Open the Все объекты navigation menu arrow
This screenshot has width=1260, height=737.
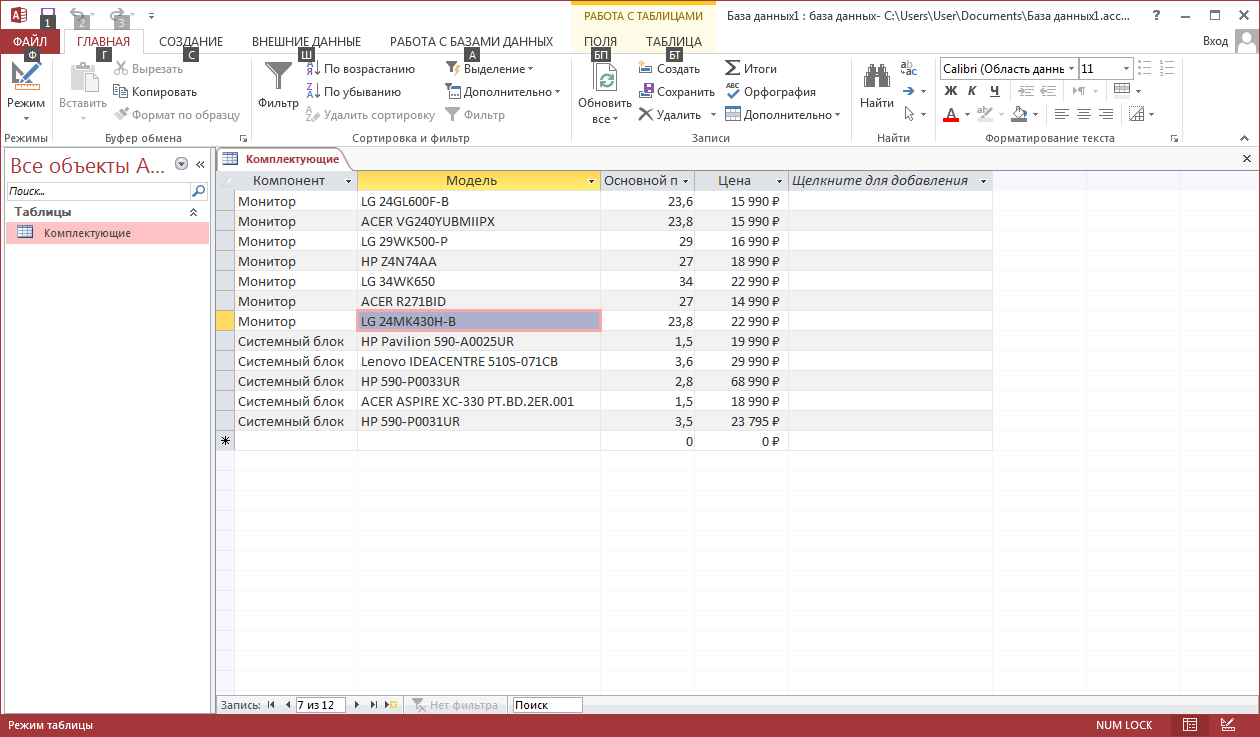tap(181, 164)
